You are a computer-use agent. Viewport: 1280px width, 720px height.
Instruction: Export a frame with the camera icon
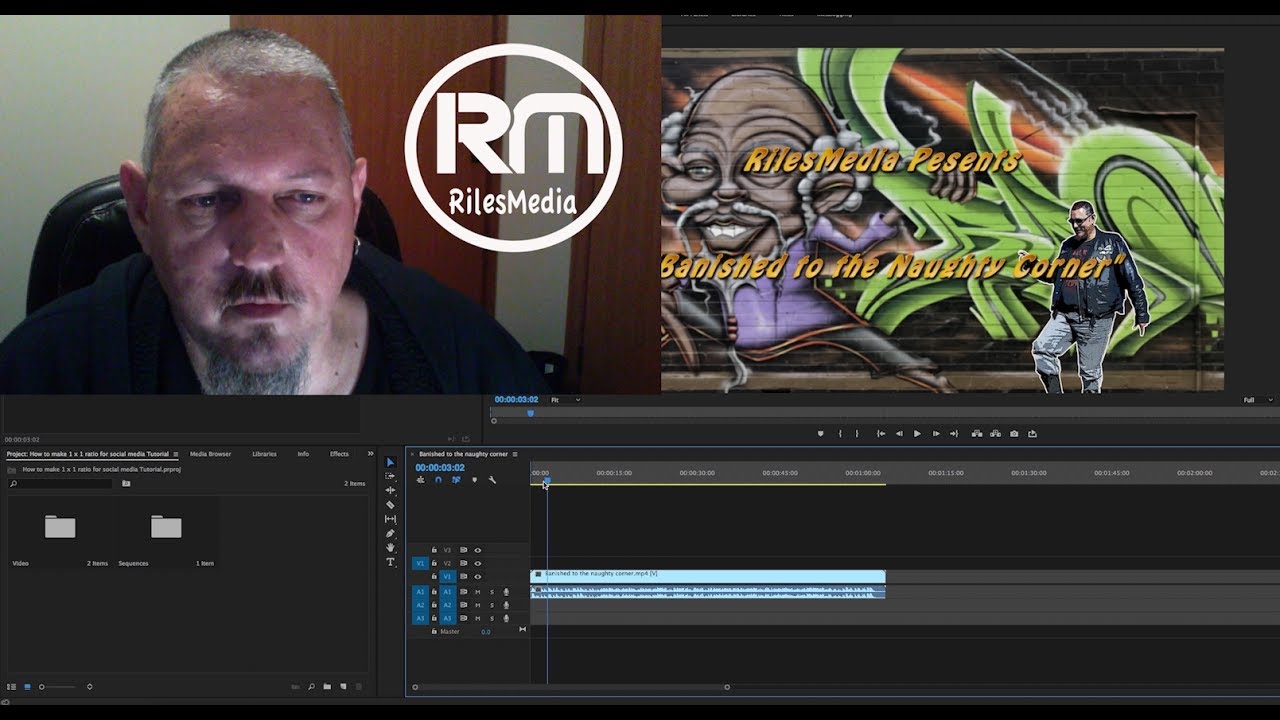coord(1014,434)
